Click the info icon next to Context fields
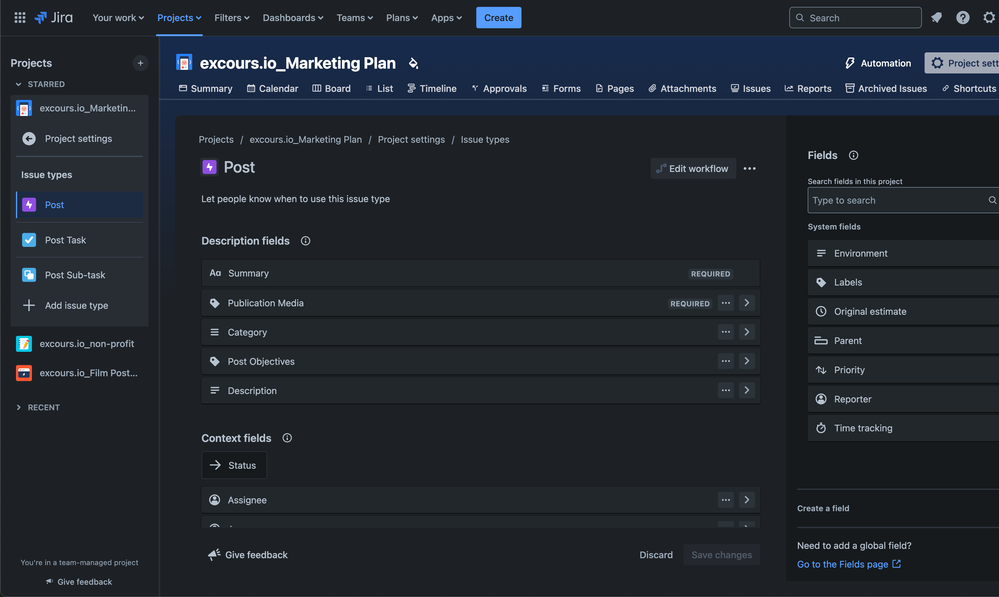The width and height of the screenshot is (999, 597). [287, 438]
